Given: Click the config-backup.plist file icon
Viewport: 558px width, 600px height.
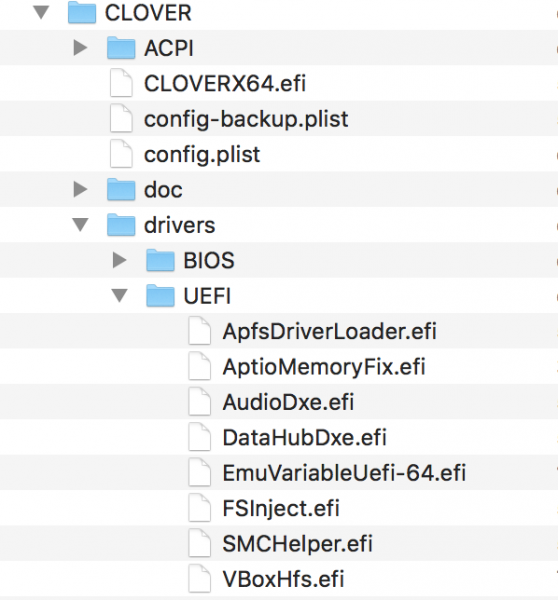Looking at the screenshot, I should coord(121,119).
